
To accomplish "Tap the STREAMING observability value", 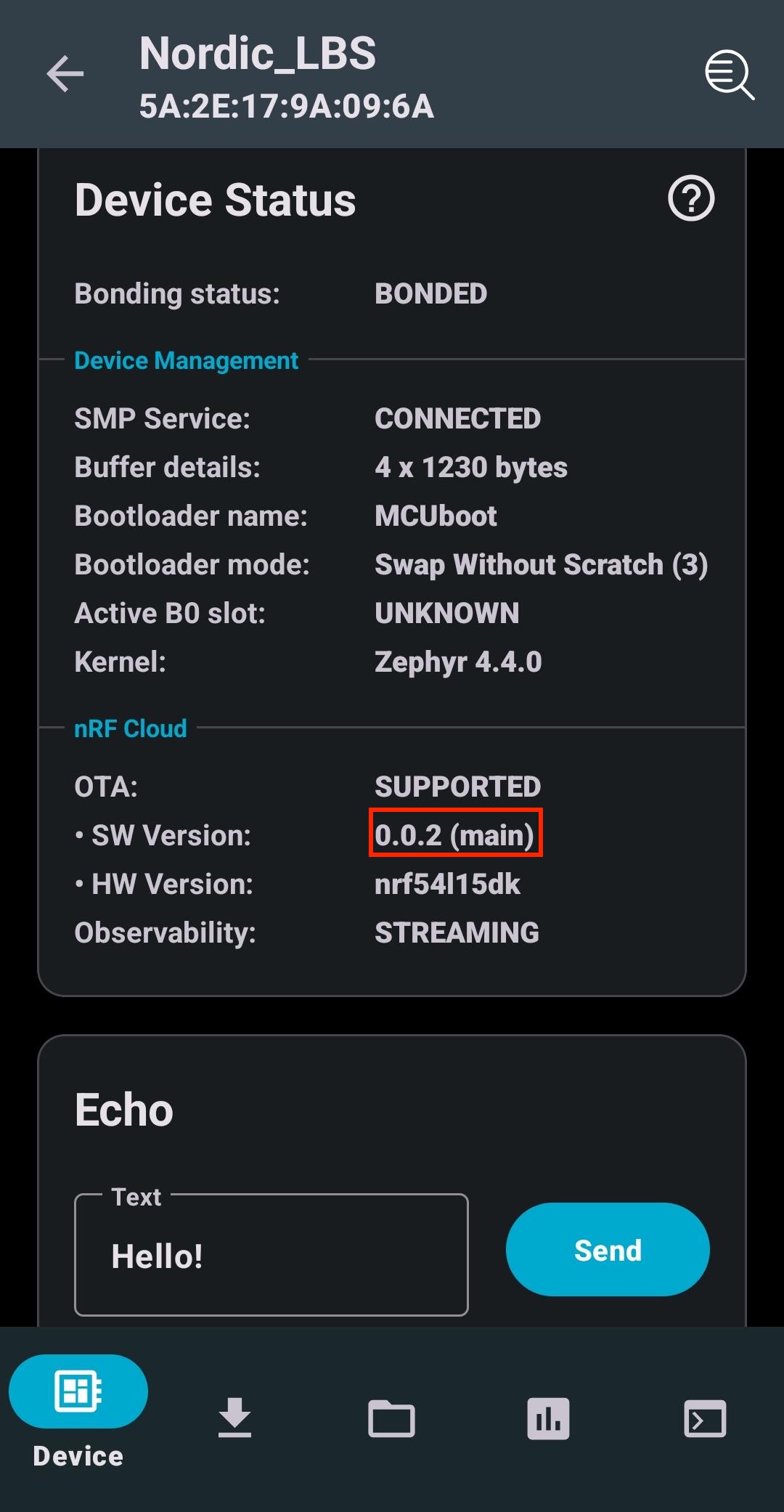I will [457, 932].
